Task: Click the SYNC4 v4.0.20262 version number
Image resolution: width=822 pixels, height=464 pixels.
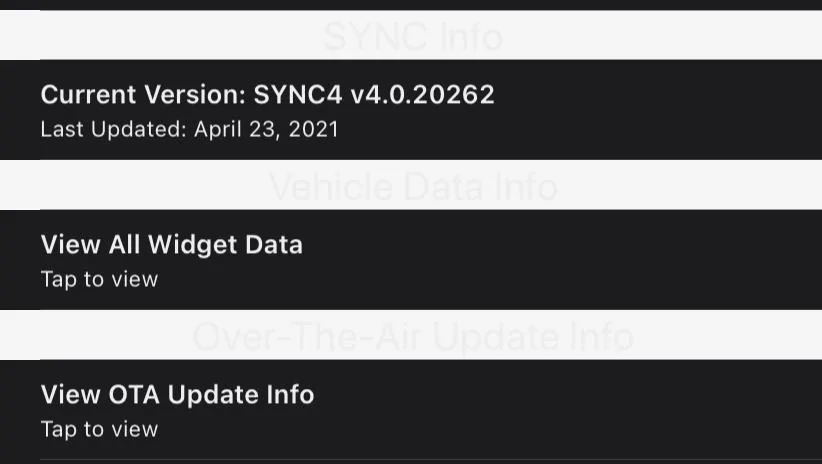Action: tap(374, 95)
